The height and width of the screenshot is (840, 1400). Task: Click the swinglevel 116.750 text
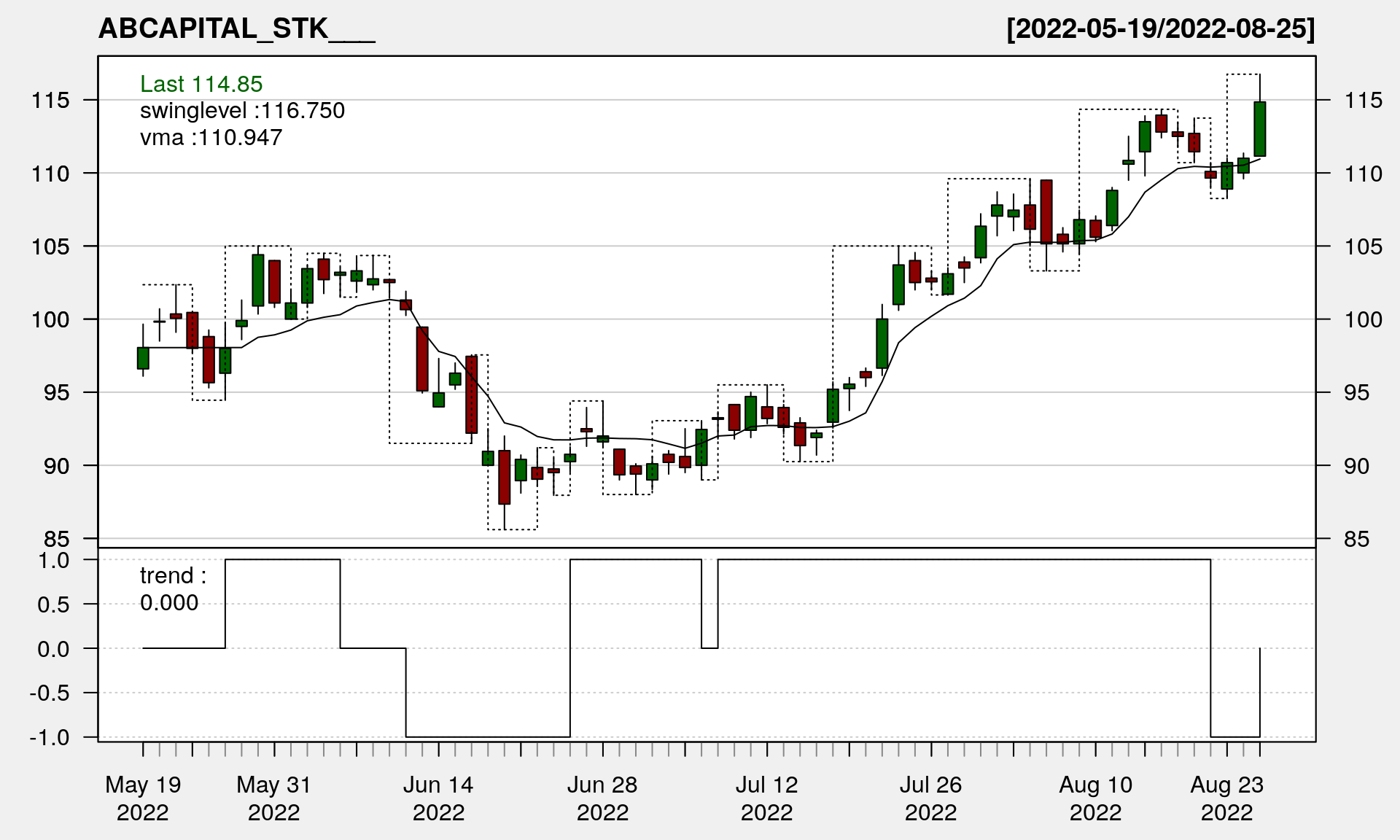point(242,111)
